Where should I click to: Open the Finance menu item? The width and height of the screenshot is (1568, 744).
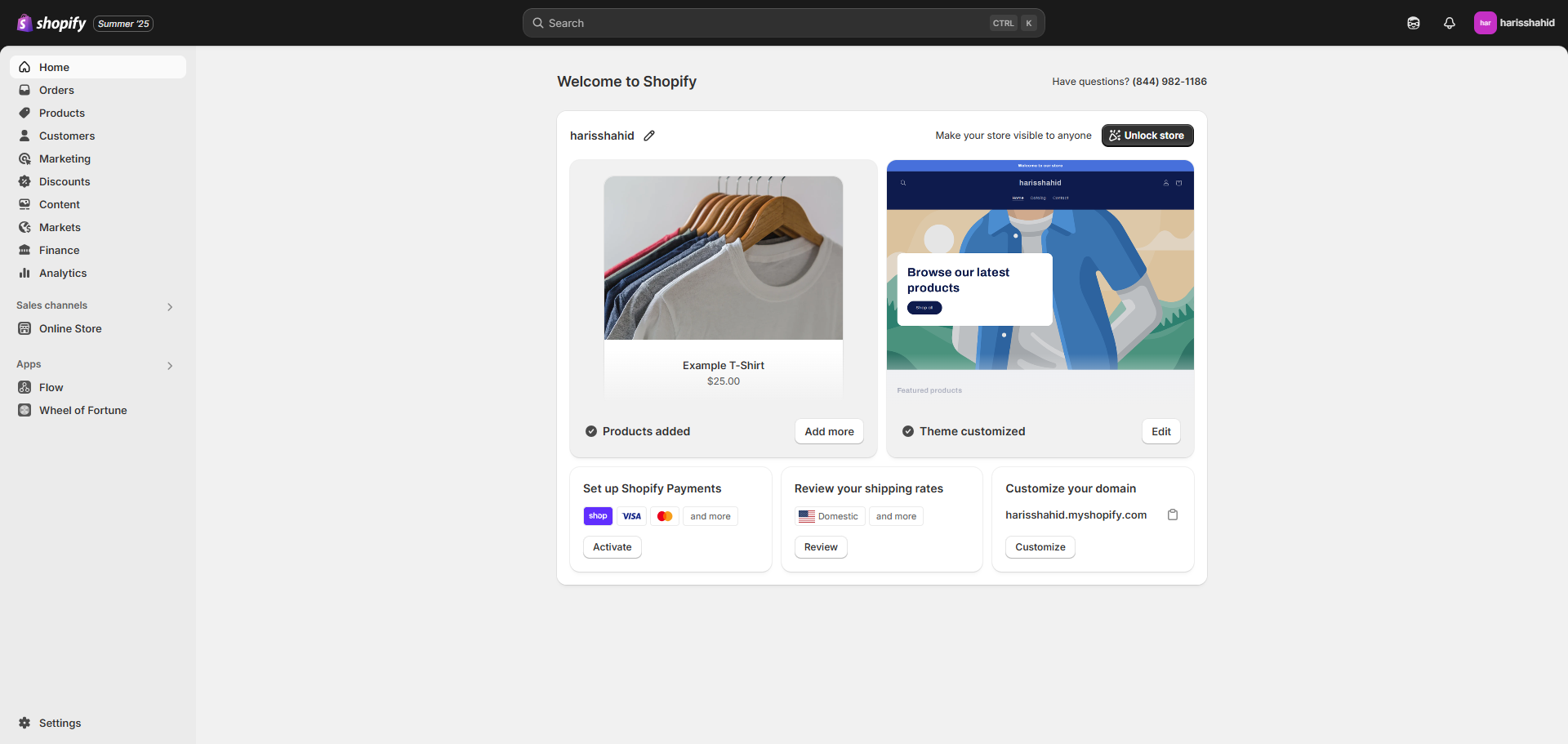(98, 250)
